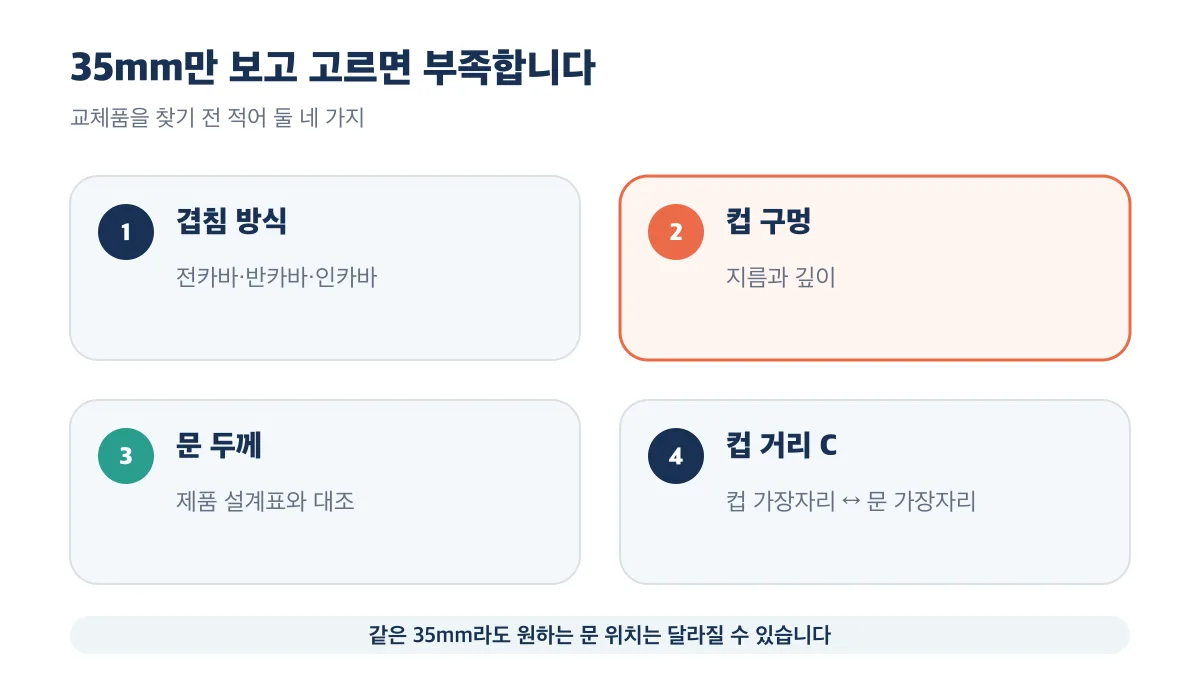Viewport: 1200px width, 675px height.
Task: Select the 컵 거리 C card heading
Action: point(781,446)
